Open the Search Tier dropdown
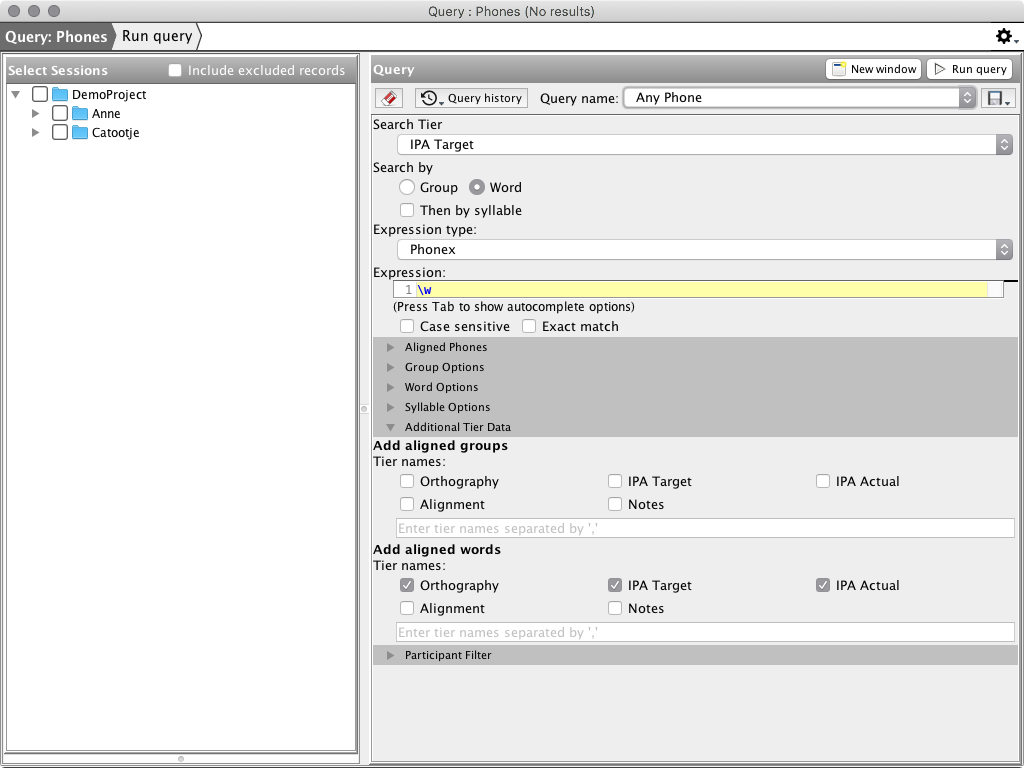This screenshot has height=768, width=1024. [704, 145]
